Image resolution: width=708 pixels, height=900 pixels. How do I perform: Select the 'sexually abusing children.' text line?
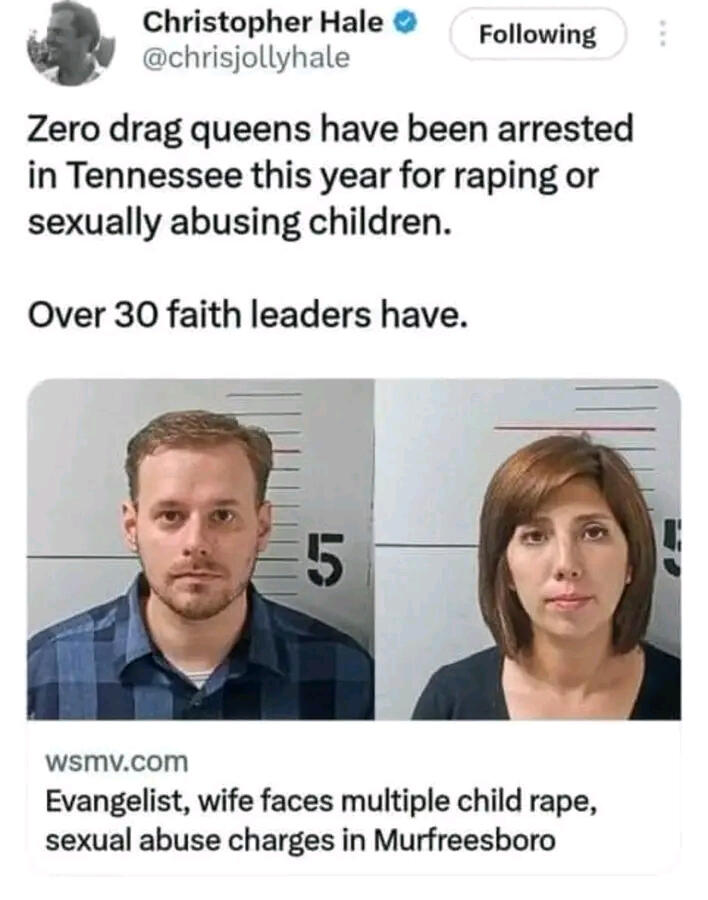240,223
